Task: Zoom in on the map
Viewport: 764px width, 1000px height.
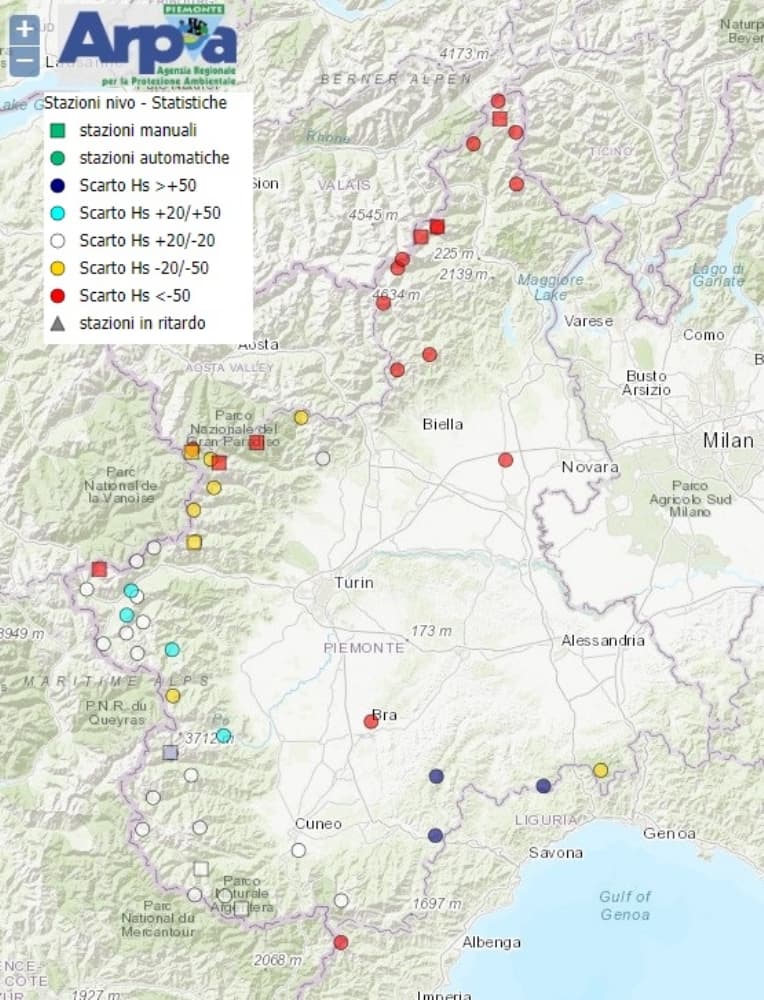Action: click(25, 28)
